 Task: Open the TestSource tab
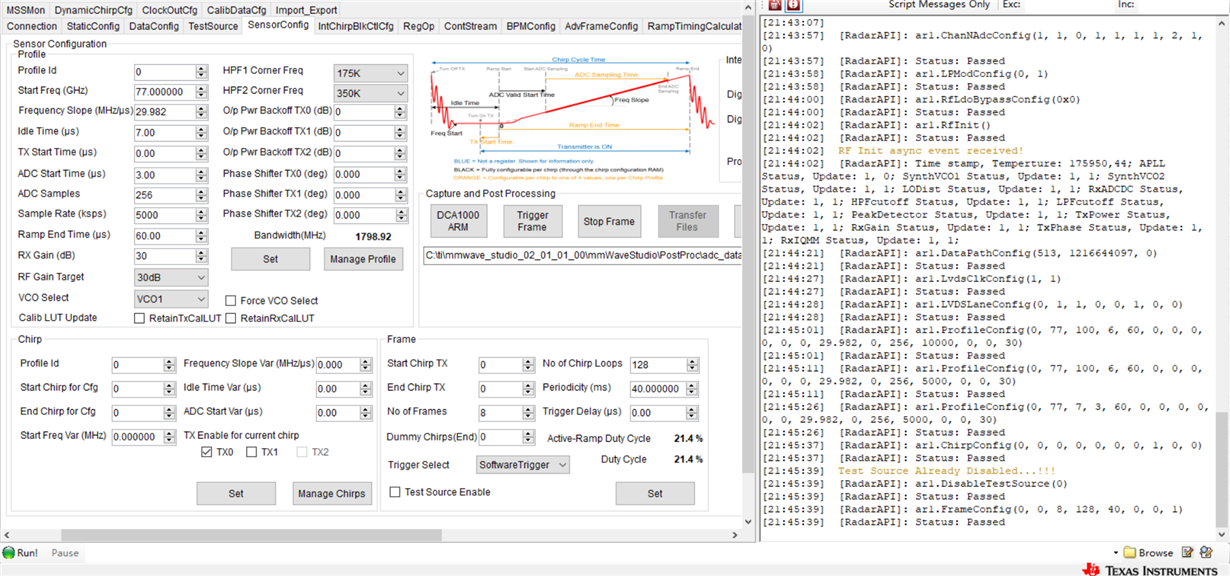(213, 26)
